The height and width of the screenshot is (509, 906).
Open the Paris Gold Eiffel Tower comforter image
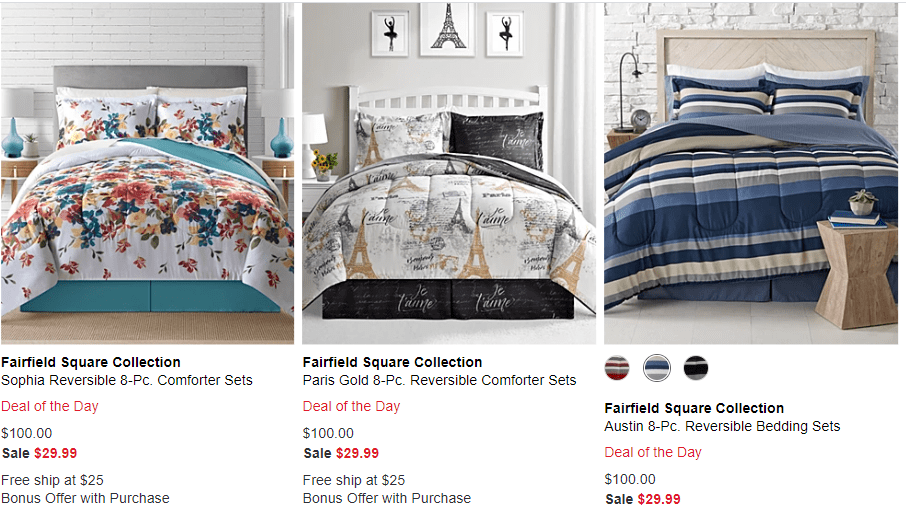pyautogui.click(x=449, y=173)
